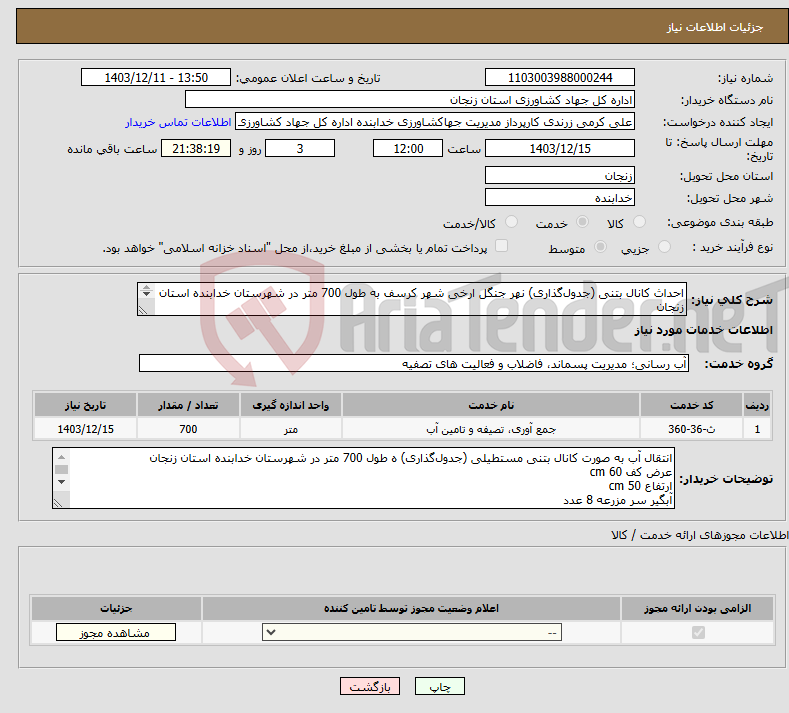
Task: Click the quantity cell 700
Action: (188, 429)
